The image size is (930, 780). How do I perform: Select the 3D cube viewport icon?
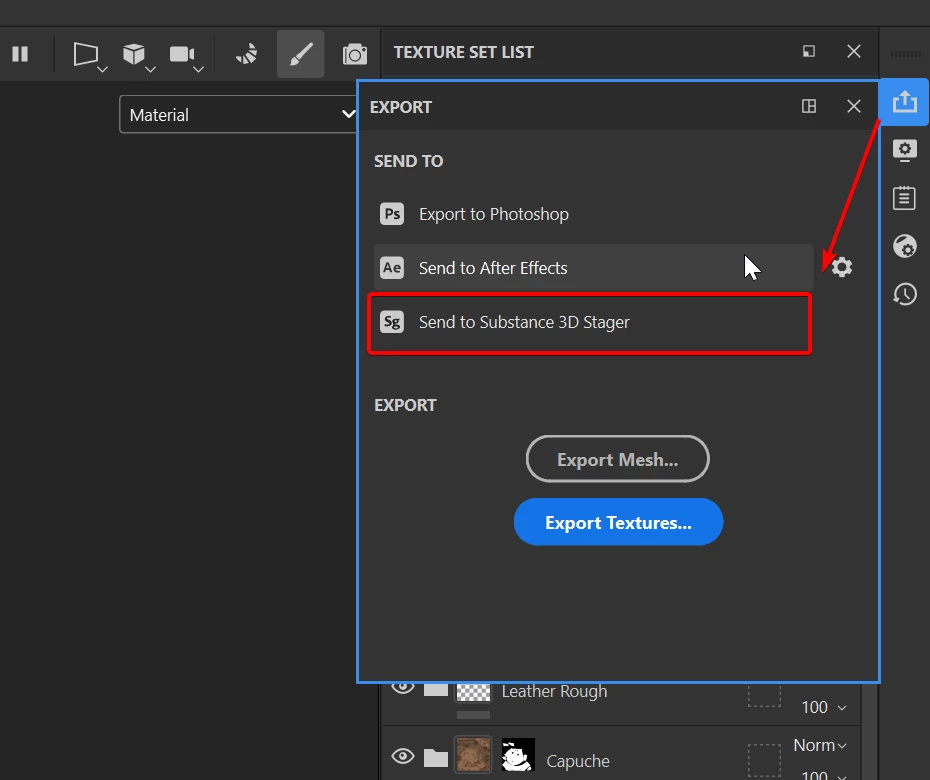pyautogui.click(x=134, y=54)
